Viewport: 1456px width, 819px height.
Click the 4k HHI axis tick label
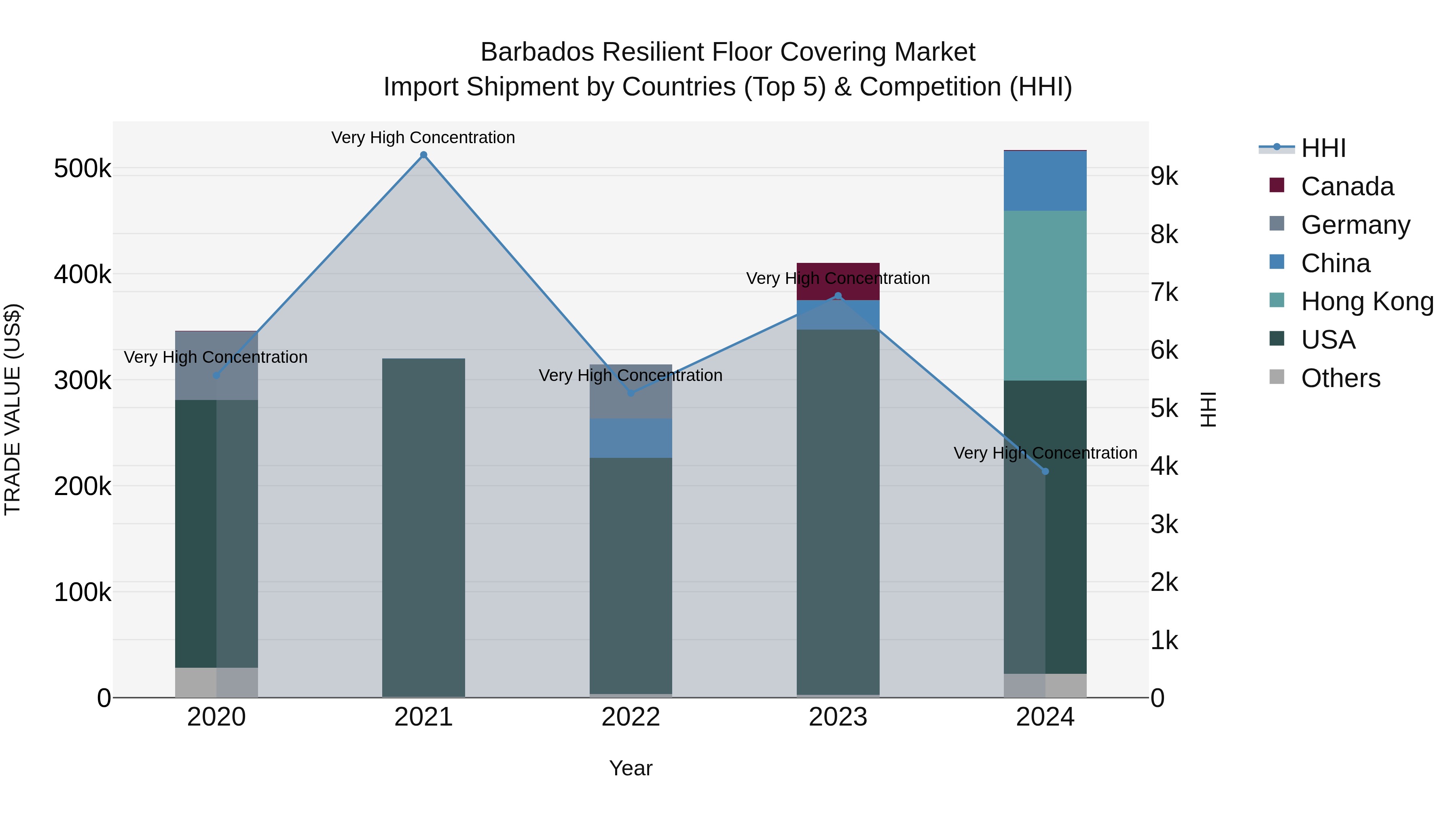pos(1164,467)
